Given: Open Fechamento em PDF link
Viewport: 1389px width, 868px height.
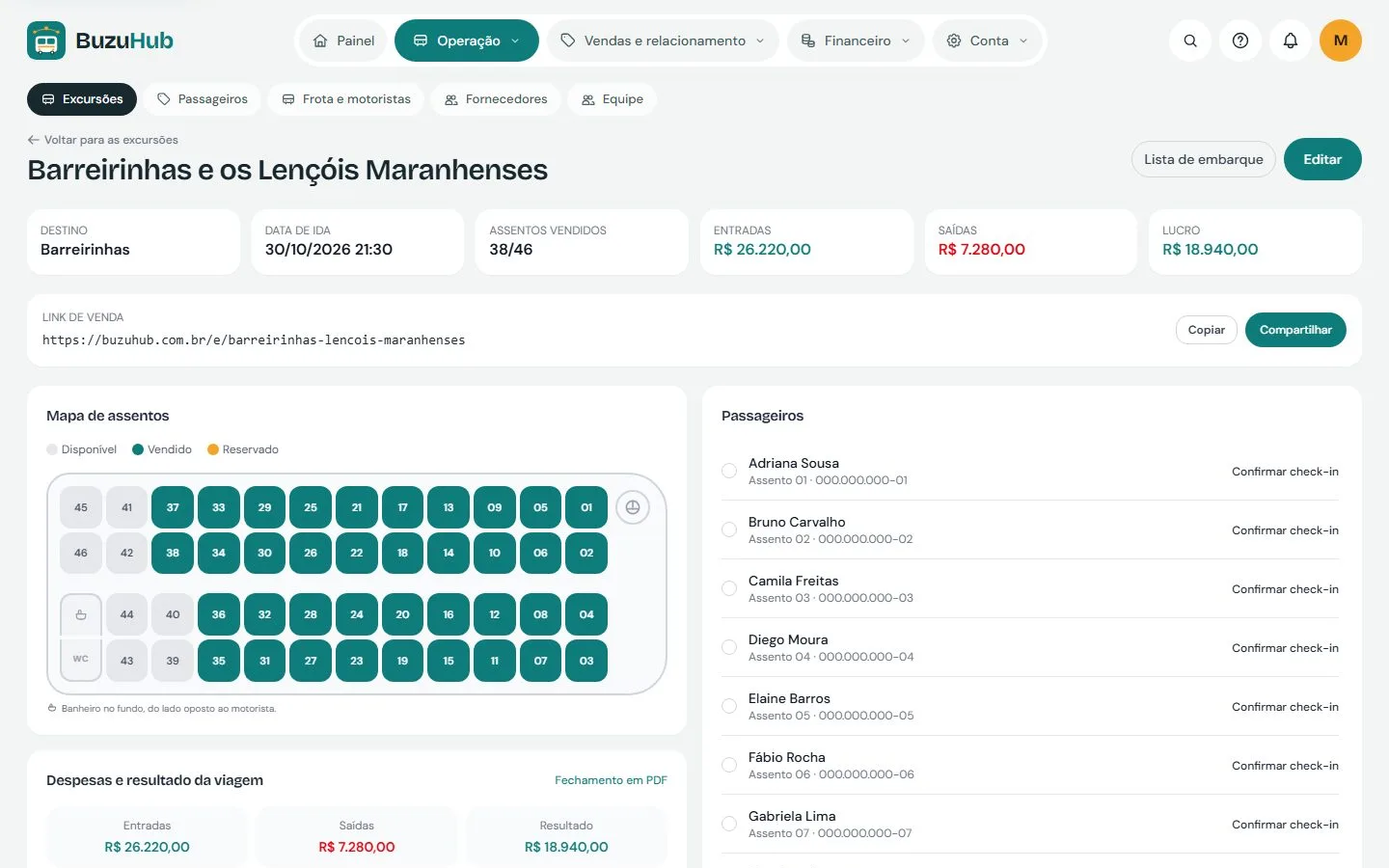Looking at the screenshot, I should pos(611,780).
